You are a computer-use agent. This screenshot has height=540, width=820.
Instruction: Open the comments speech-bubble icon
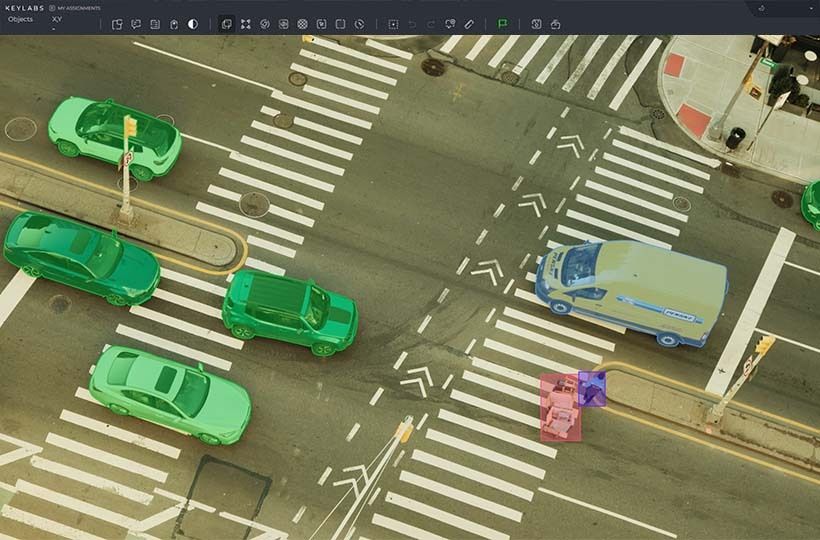click(136, 24)
